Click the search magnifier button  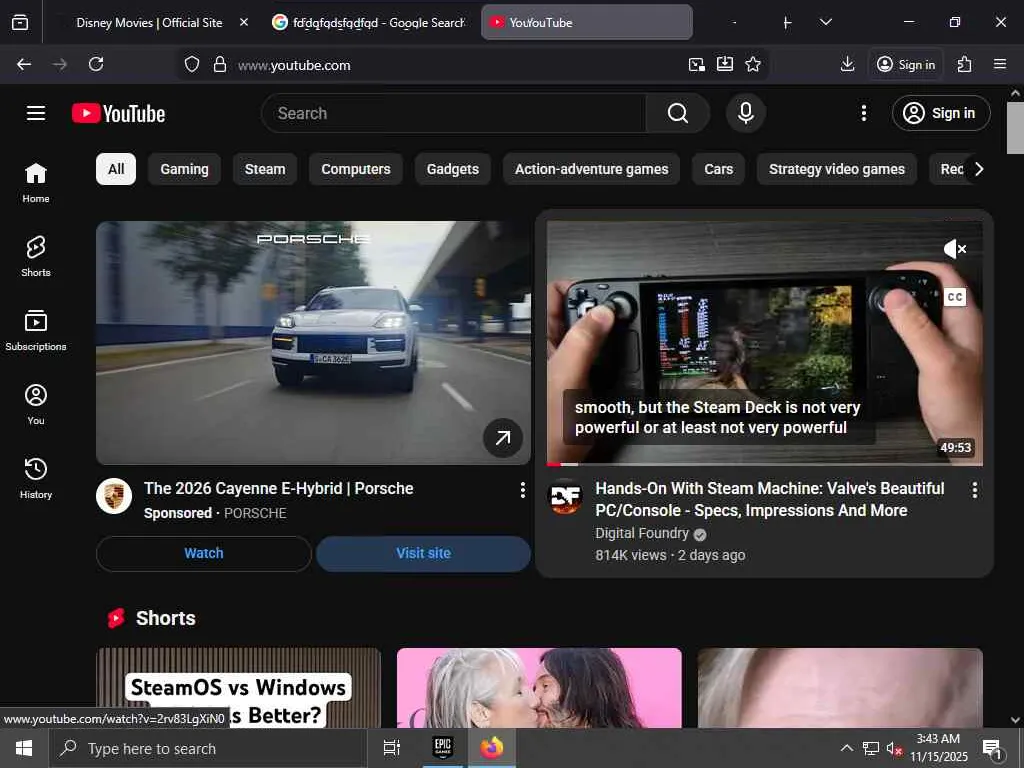pos(677,114)
